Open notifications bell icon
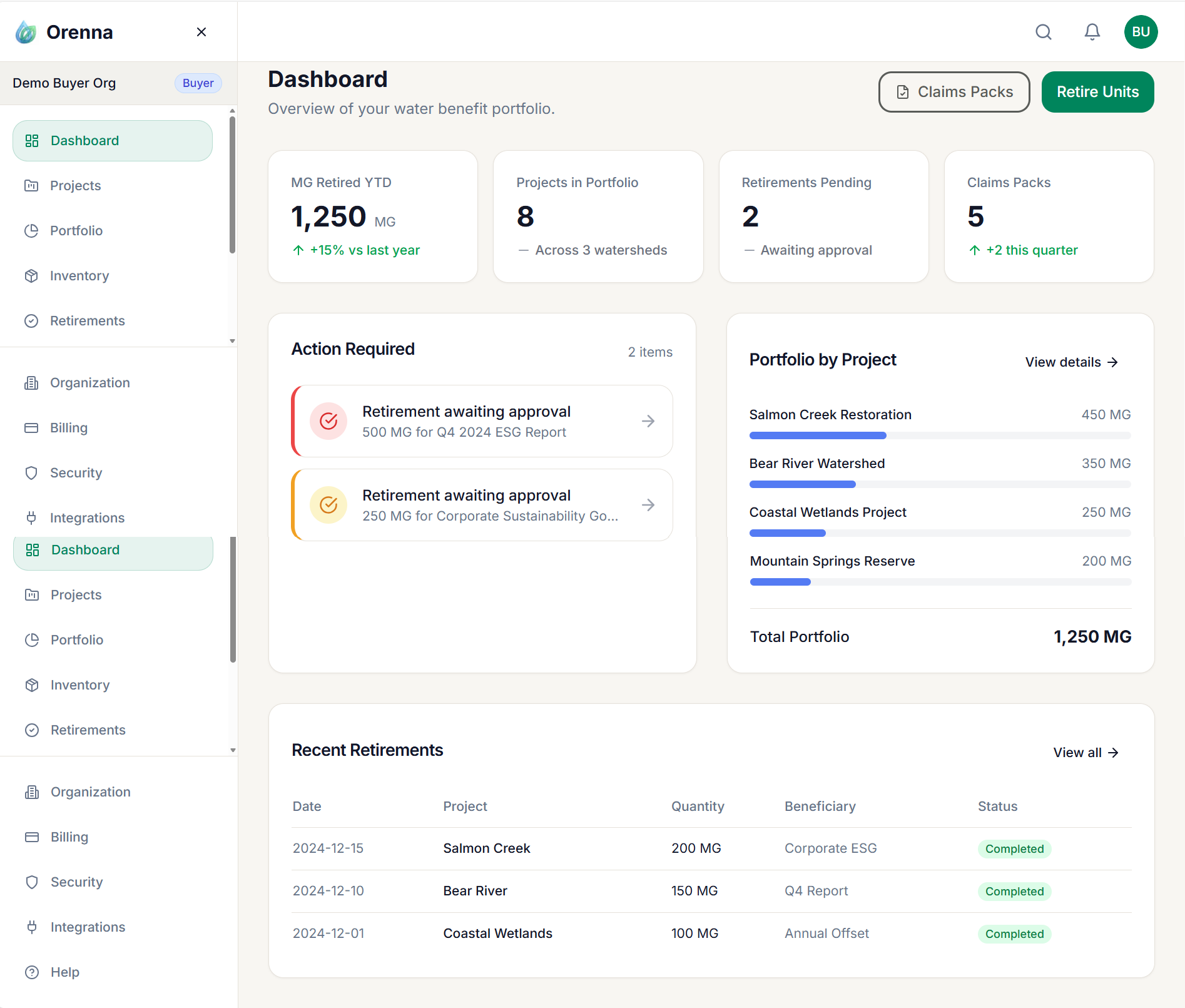The image size is (1185, 1008). (x=1092, y=32)
